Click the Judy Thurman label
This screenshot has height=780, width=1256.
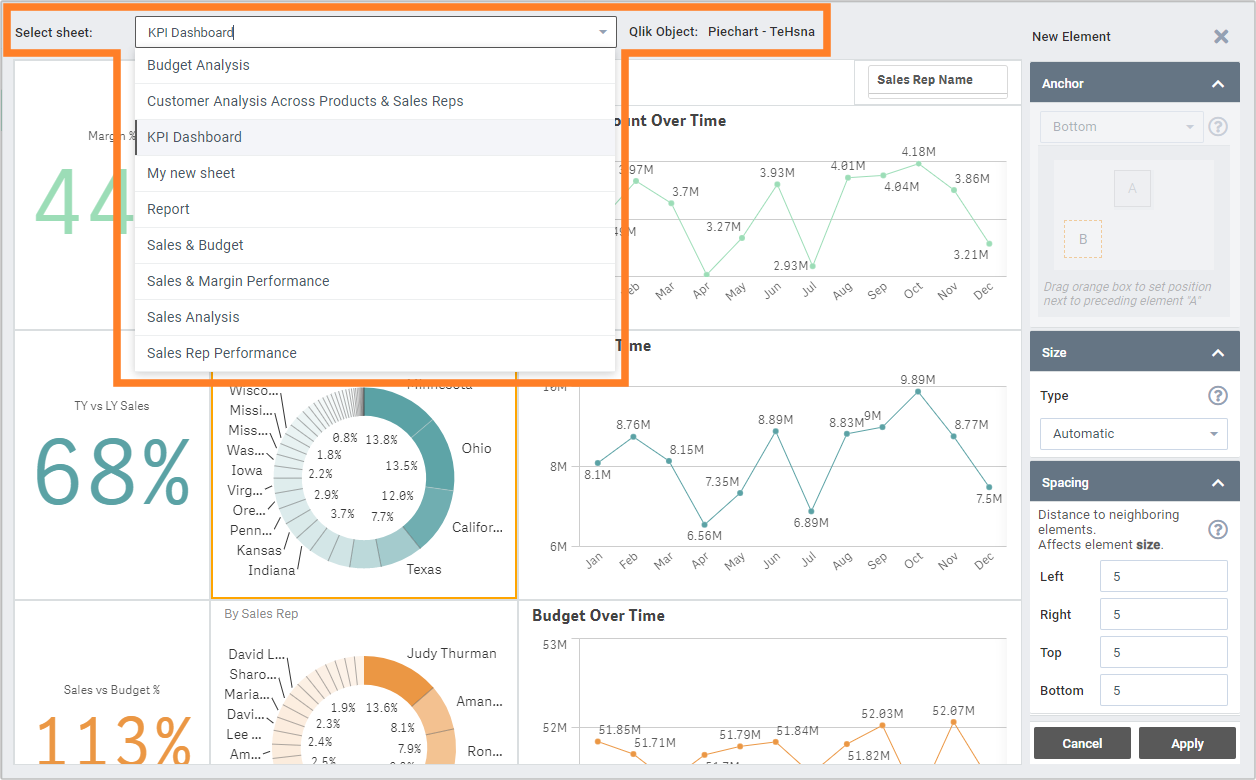[x=452, y=653]
